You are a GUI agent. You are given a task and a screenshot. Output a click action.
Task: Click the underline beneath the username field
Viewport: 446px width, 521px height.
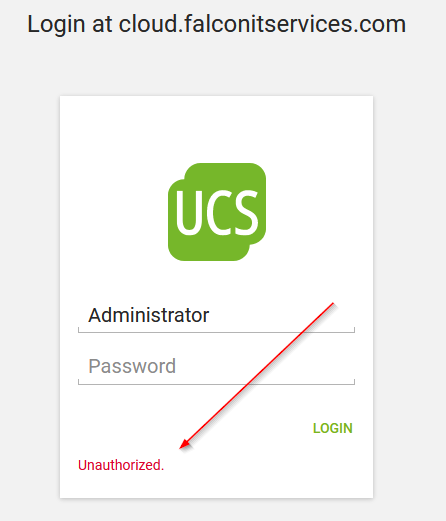coord(216,332)
